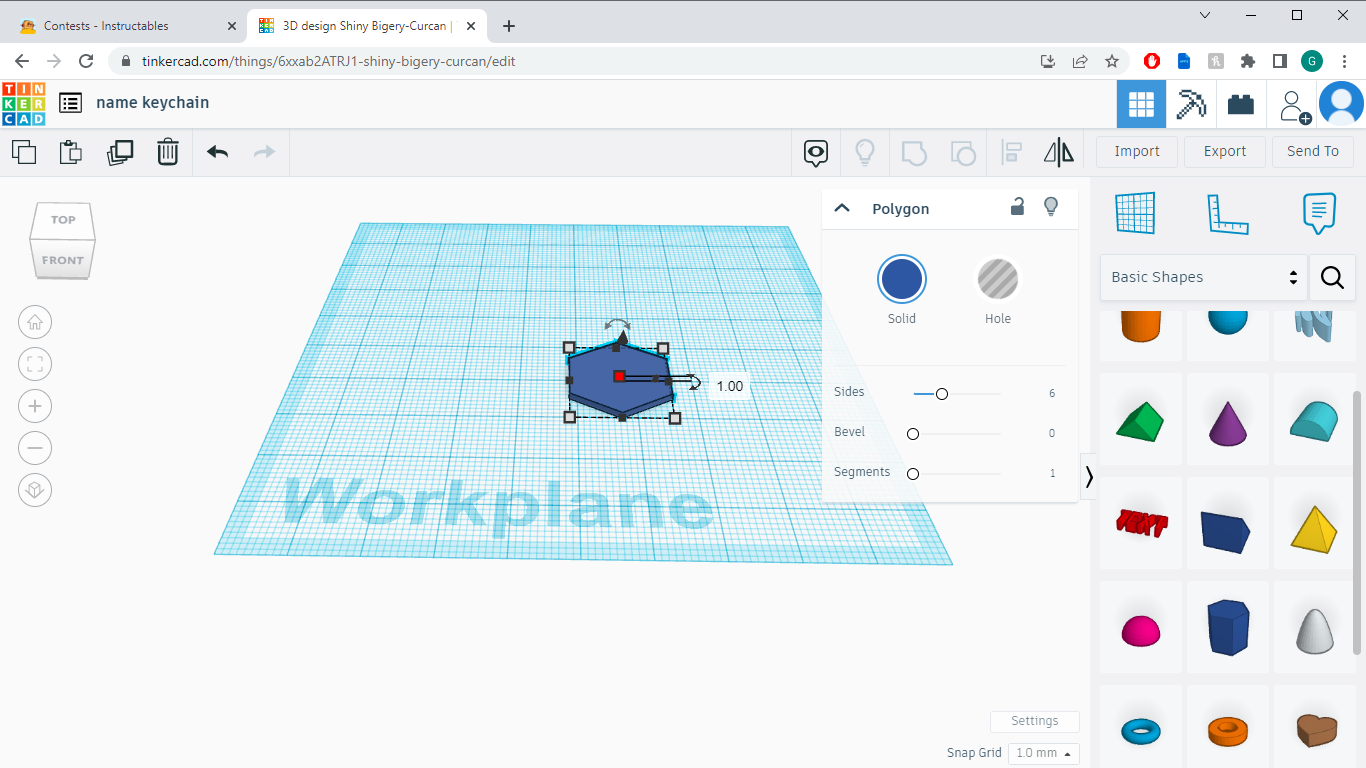Screen dimensions: 1366x768
Task: Click the Group shapes icon
Action: coord(914,153)
